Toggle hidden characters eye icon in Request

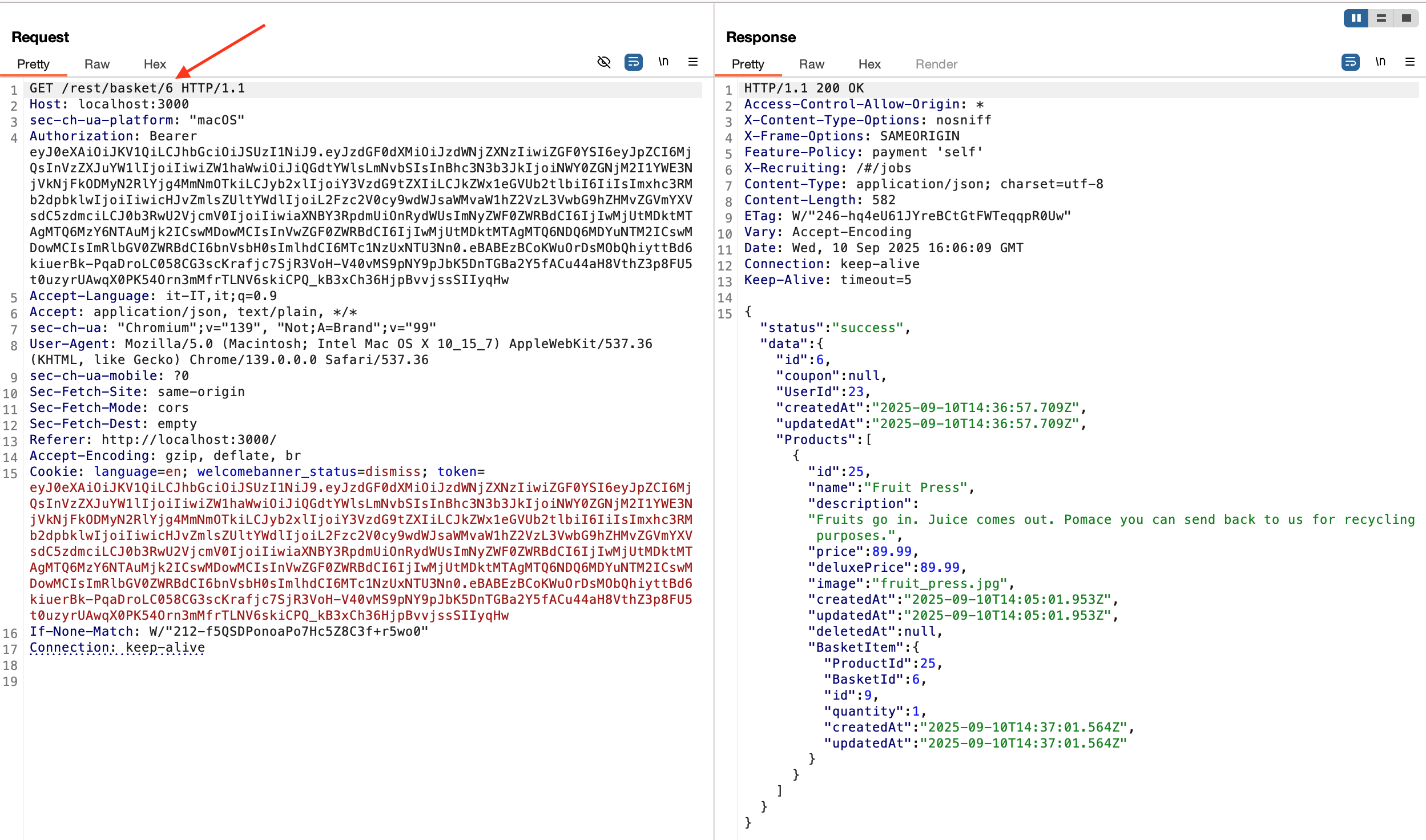pos(603,62)
